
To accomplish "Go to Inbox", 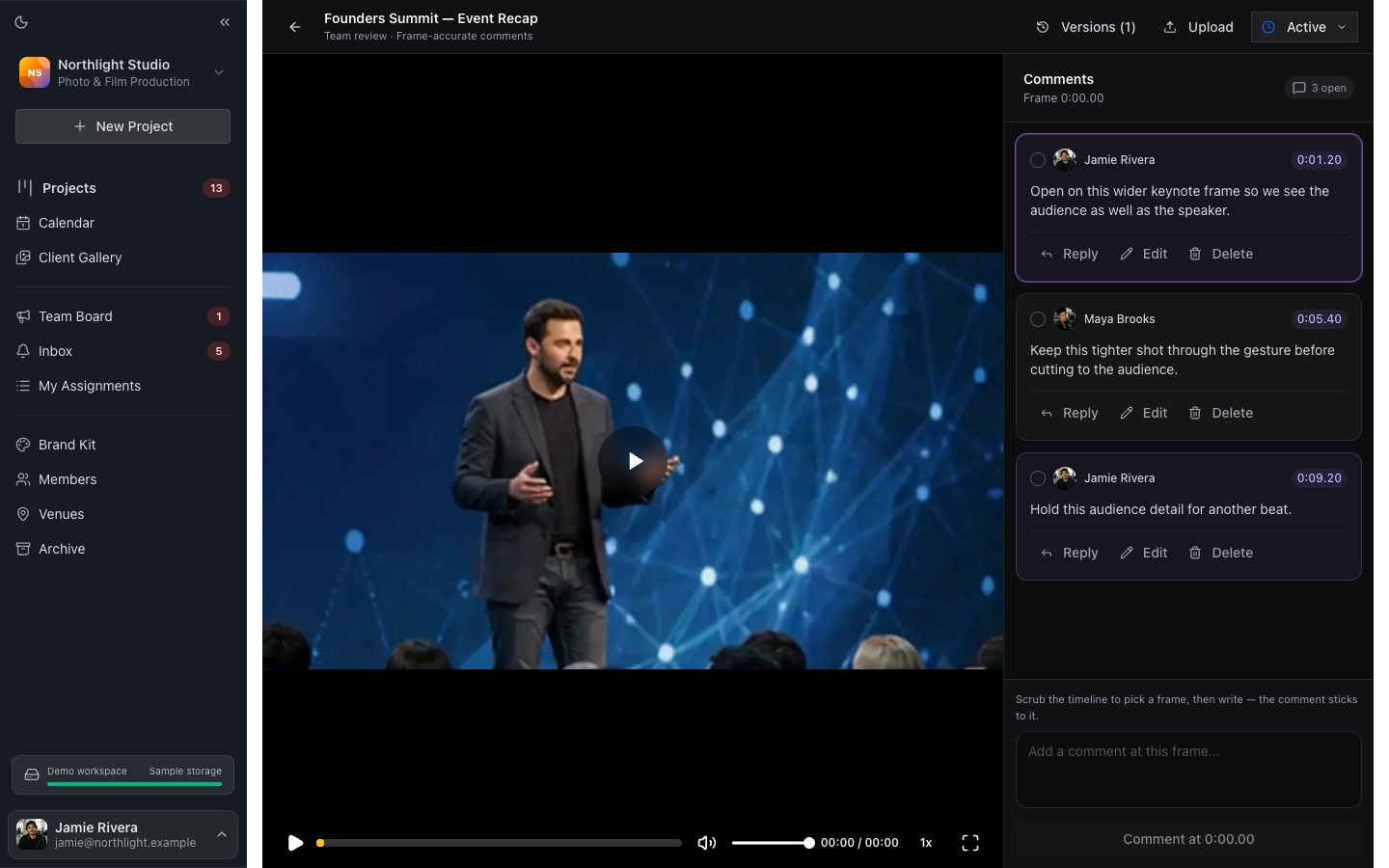I will pos(123,351).
